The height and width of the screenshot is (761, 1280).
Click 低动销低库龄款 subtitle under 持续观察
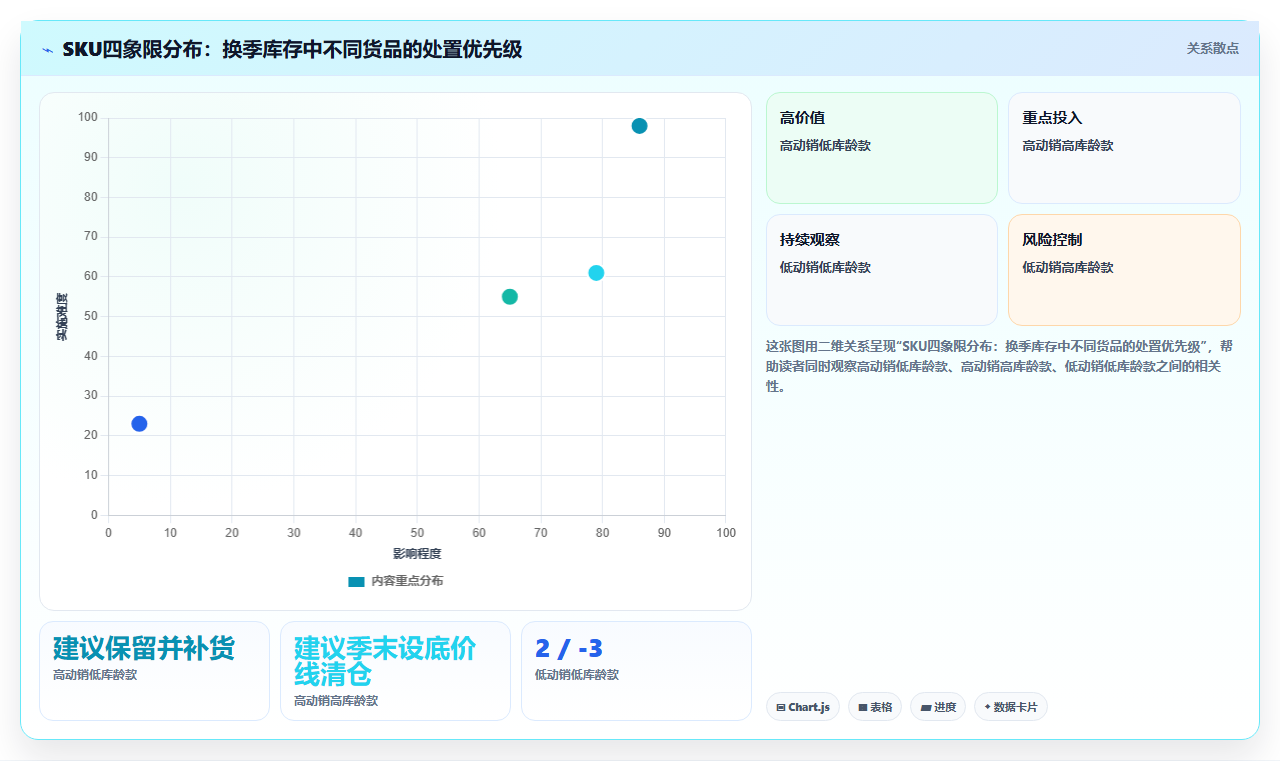pyautogui.click(x=825, y=268)
